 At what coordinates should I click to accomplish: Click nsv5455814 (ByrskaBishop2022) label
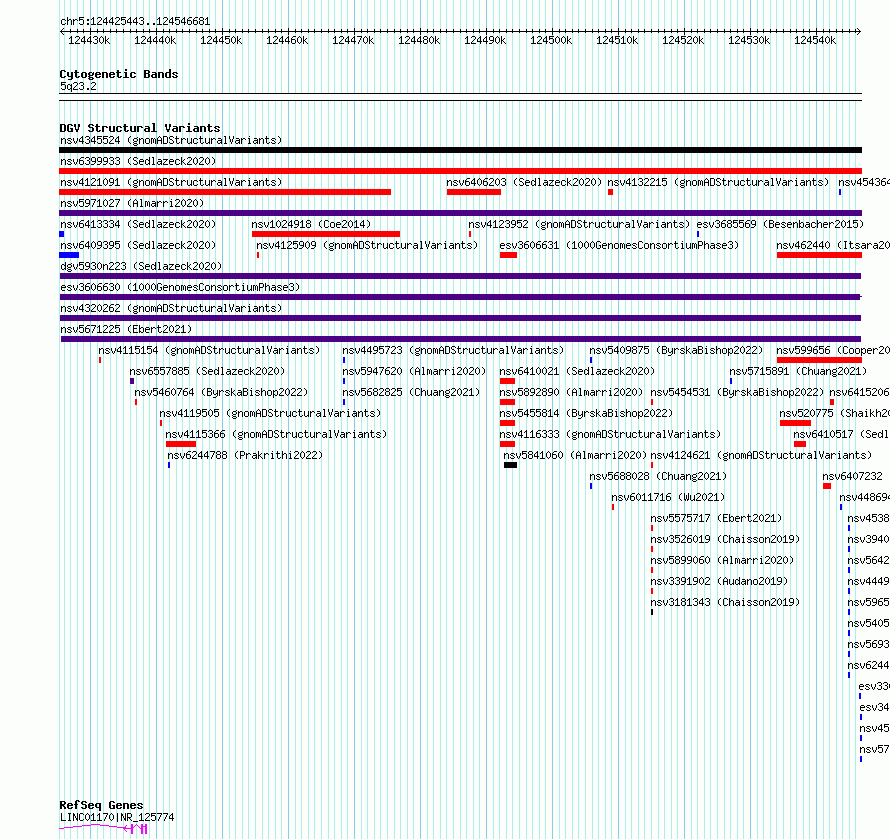click(x=586, y=413)
